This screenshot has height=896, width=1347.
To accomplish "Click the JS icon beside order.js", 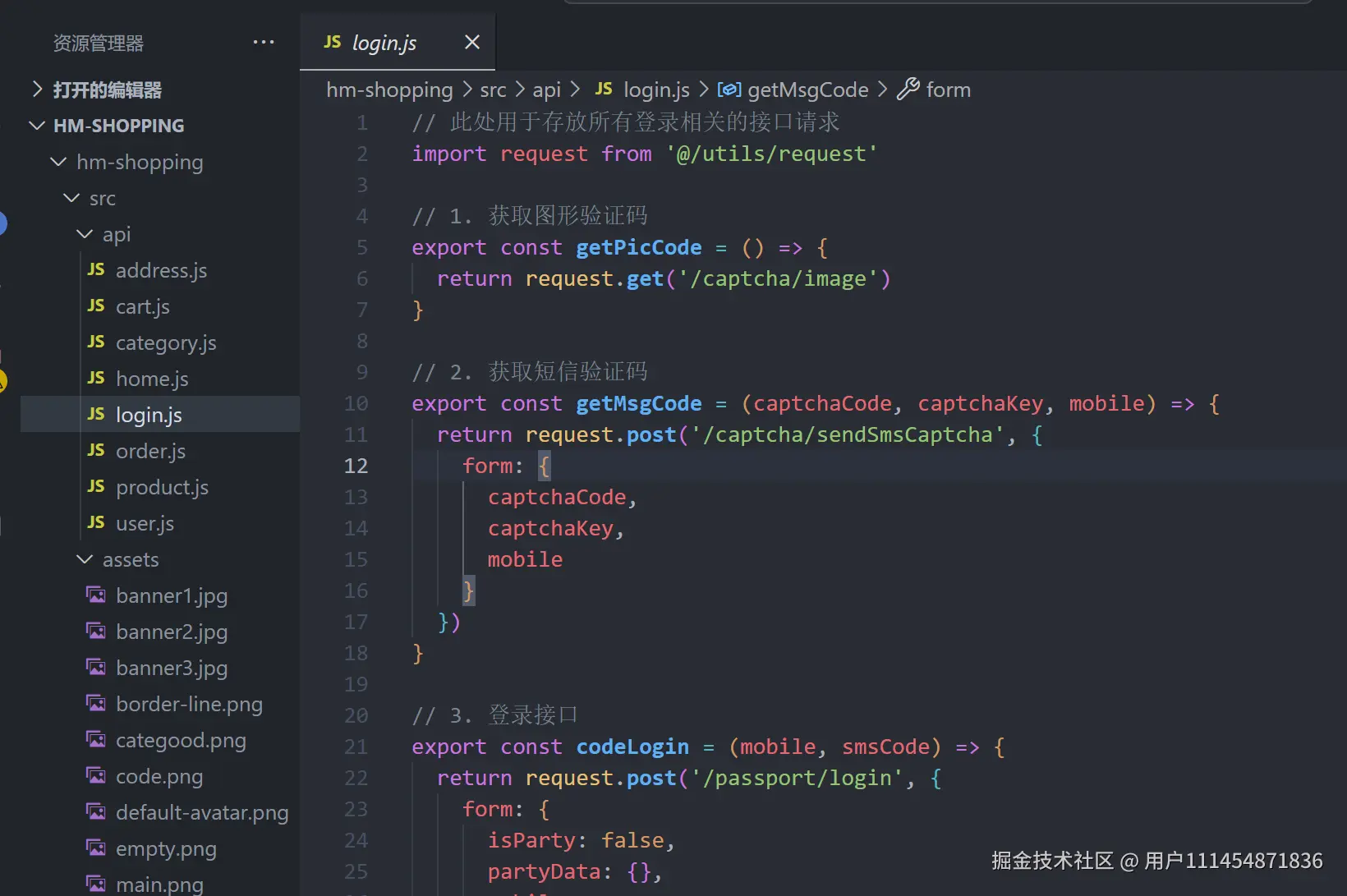I will click(96, 450).
